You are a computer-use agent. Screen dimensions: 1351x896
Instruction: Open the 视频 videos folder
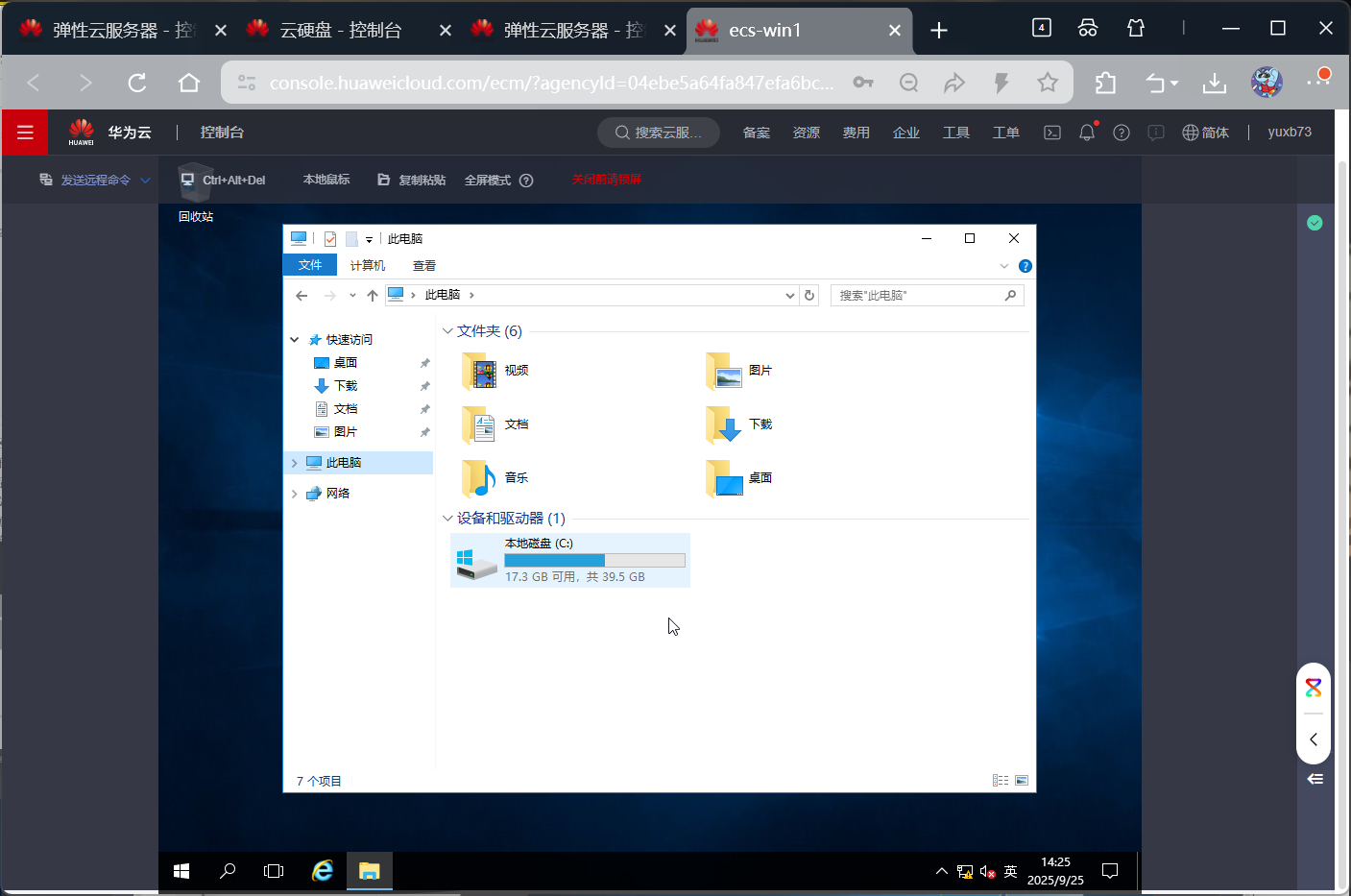[495, 371]
